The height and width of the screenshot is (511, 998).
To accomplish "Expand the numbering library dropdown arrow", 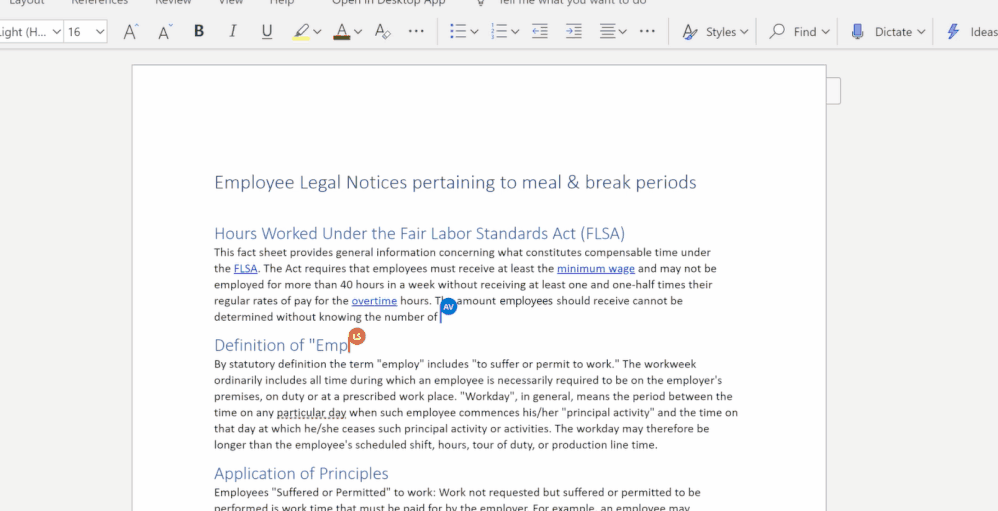I will (515, 32).
